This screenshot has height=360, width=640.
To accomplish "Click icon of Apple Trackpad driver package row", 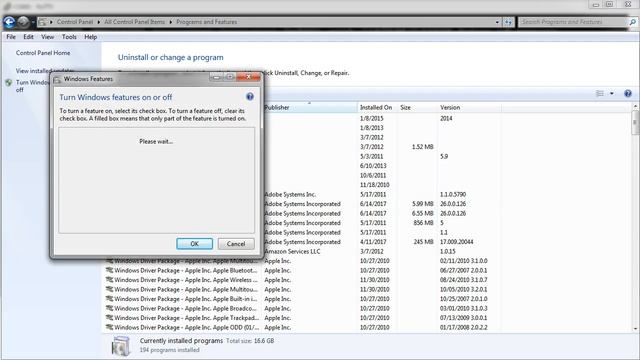I will (109, 318).
